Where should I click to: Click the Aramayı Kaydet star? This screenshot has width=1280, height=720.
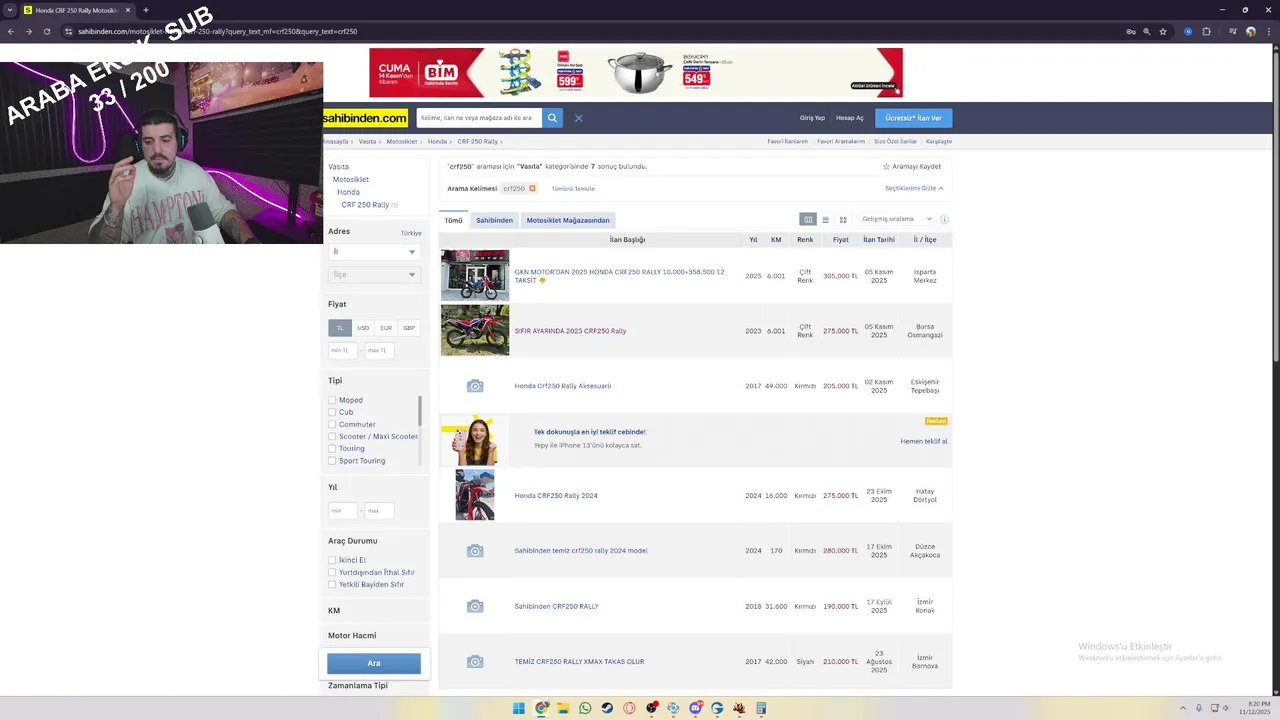(x=886, y=166)
